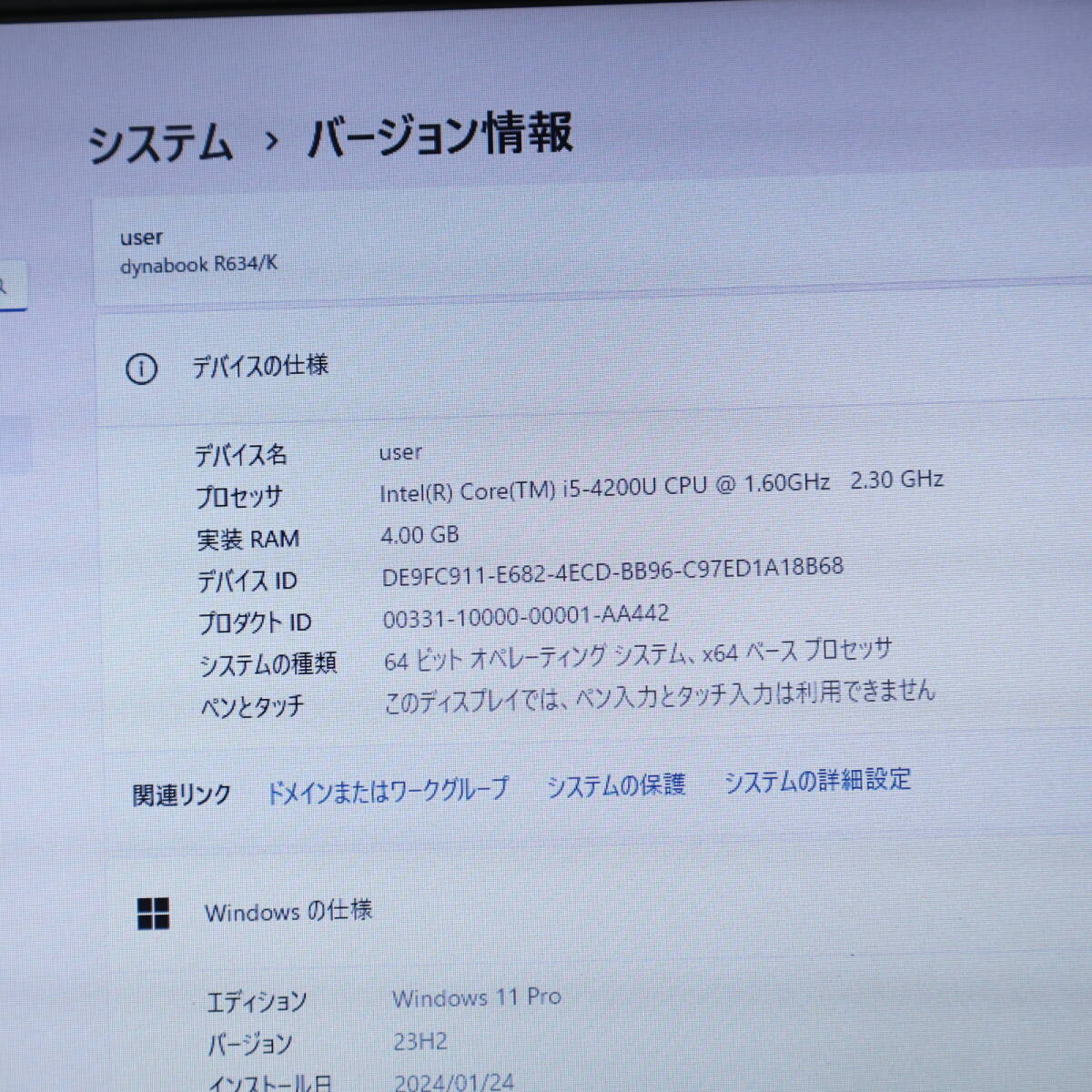Select the dynabook R634/K model text
Image resolution: width=1092 pixels, height=1092 pixels.
198,265
